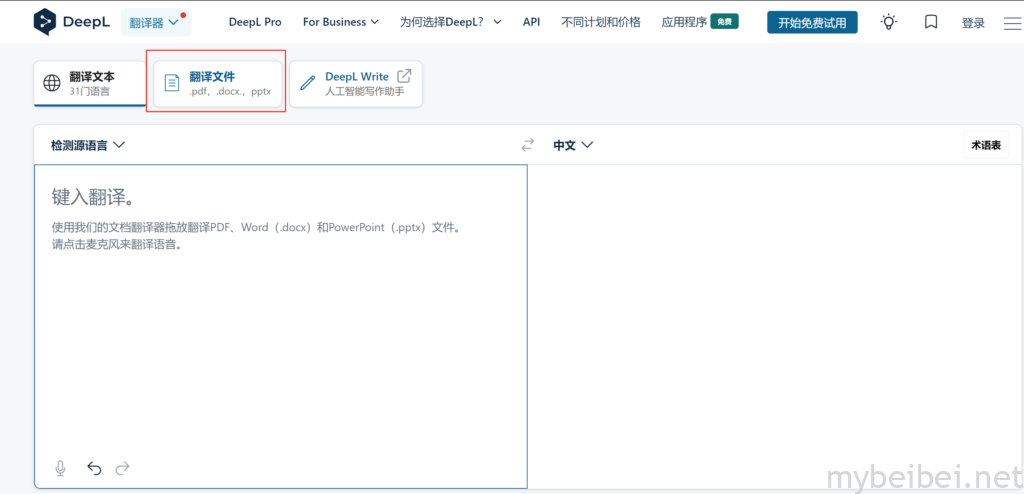
Task: Expand the For Business menu
Action: tap(340, 22)
